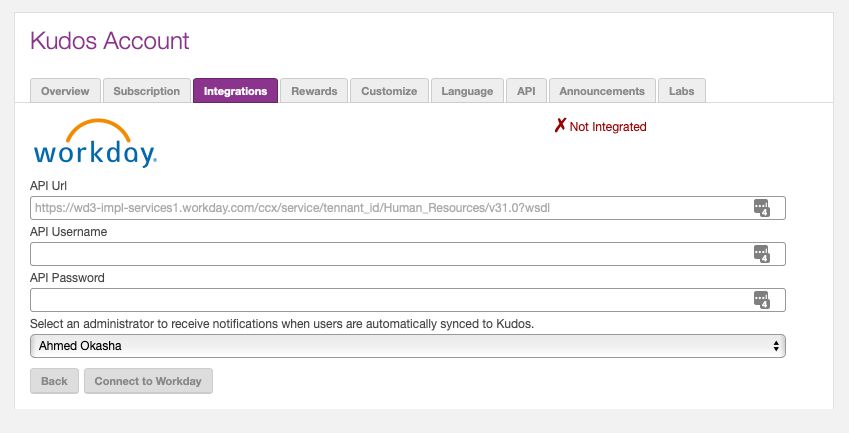Viewport: 849px width, 433px height.
Task: Open the API tab
Action: point(526,91)
